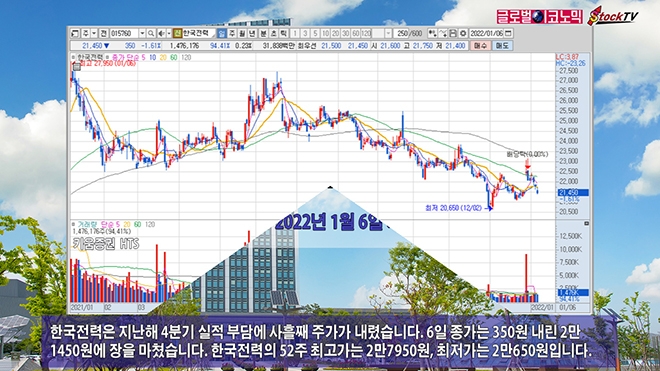Viewport: 660px width, 371px height.
Task: Toggle the 한국전력 price series checkbox
Action: click(x=73, y=56)
